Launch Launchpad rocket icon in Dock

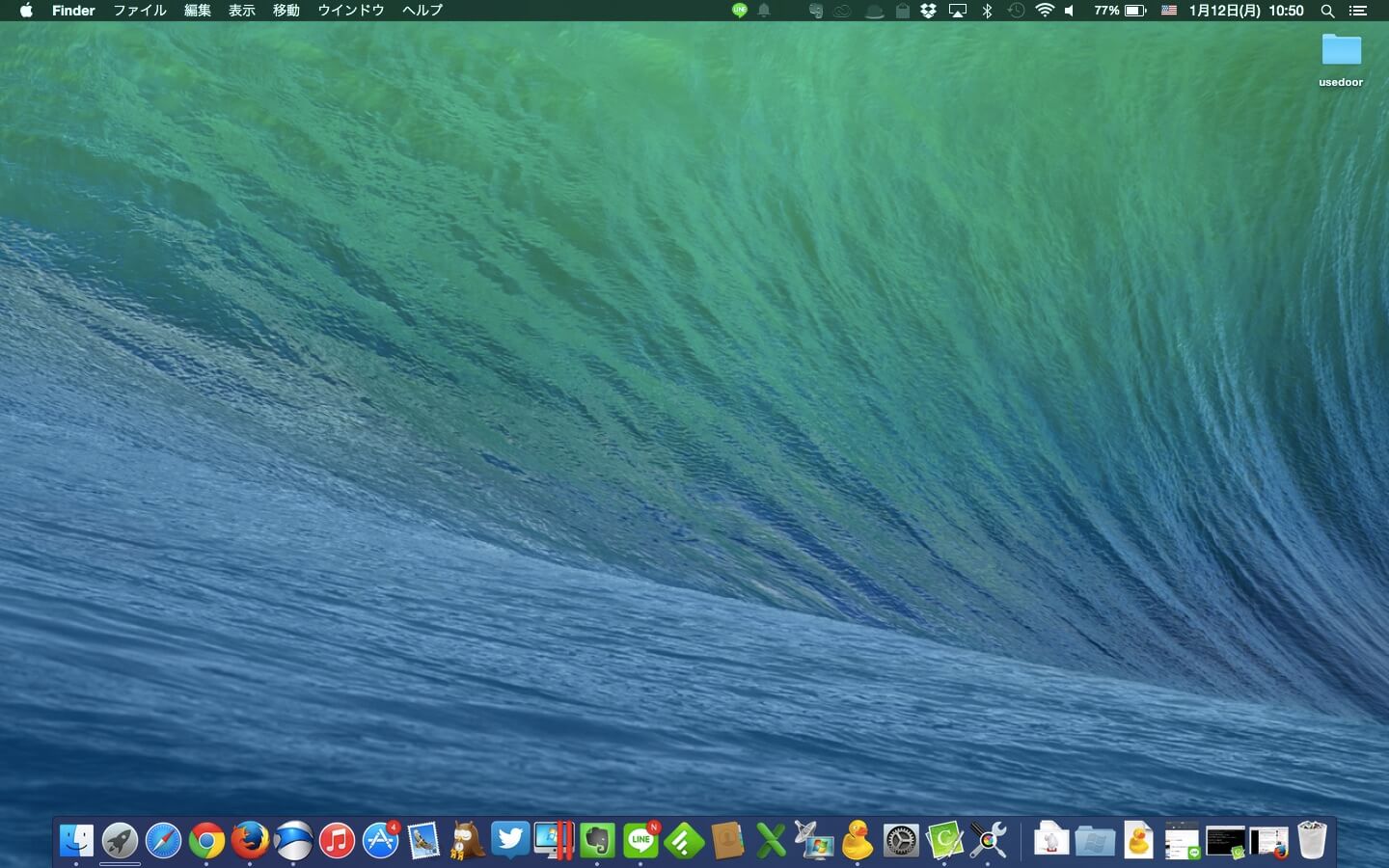tap(120, 840)
